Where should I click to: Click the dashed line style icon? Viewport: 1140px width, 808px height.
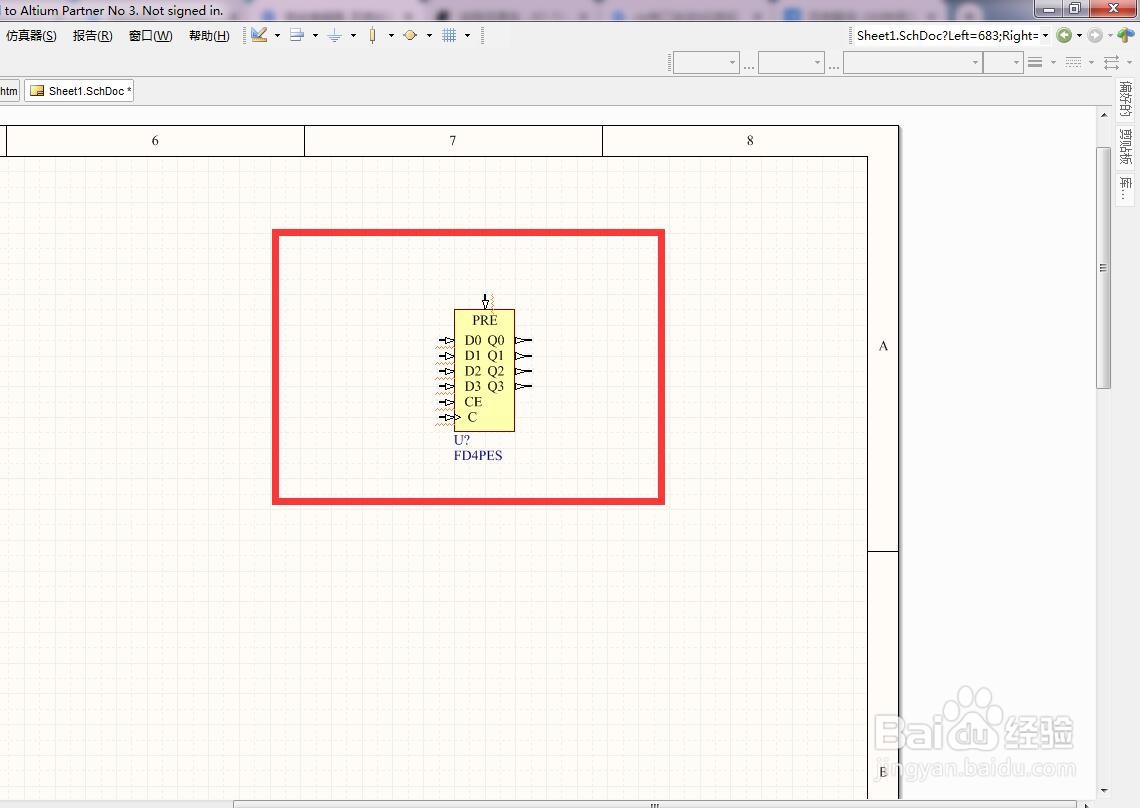coord(1073,63)
